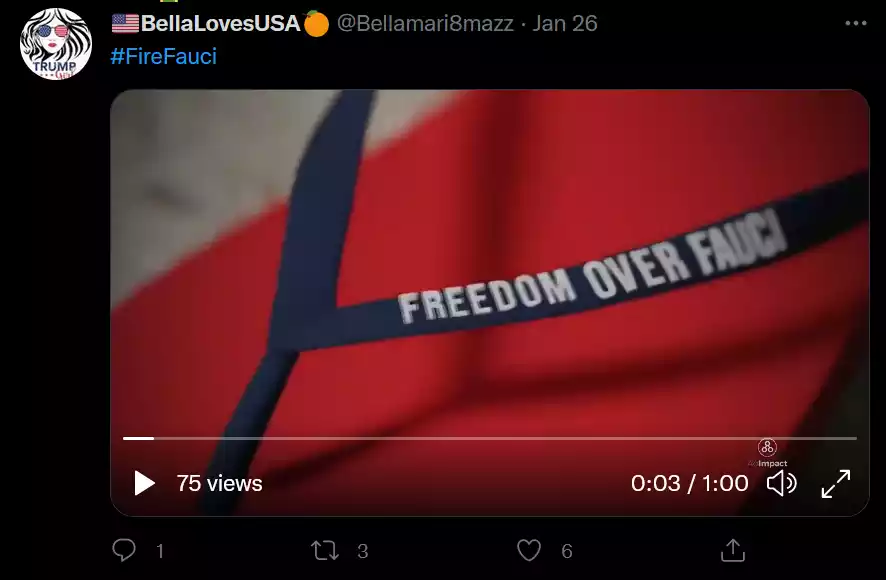886x580 pixels.
Task: Open the reply speech bubble icon
Action: tap(124, 550)
